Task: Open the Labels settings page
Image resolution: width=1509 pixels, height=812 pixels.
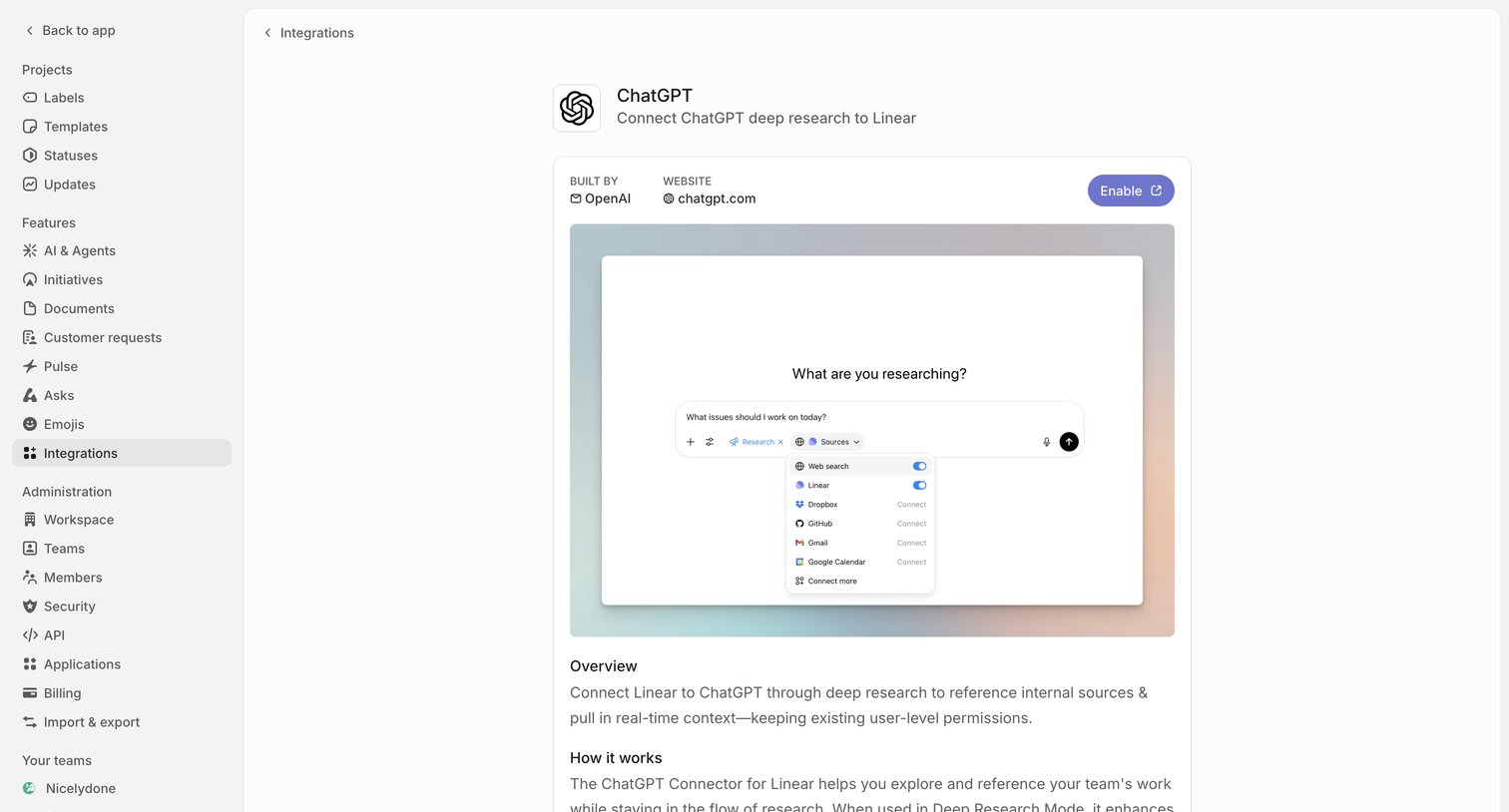Action: [x=122, y=98]
